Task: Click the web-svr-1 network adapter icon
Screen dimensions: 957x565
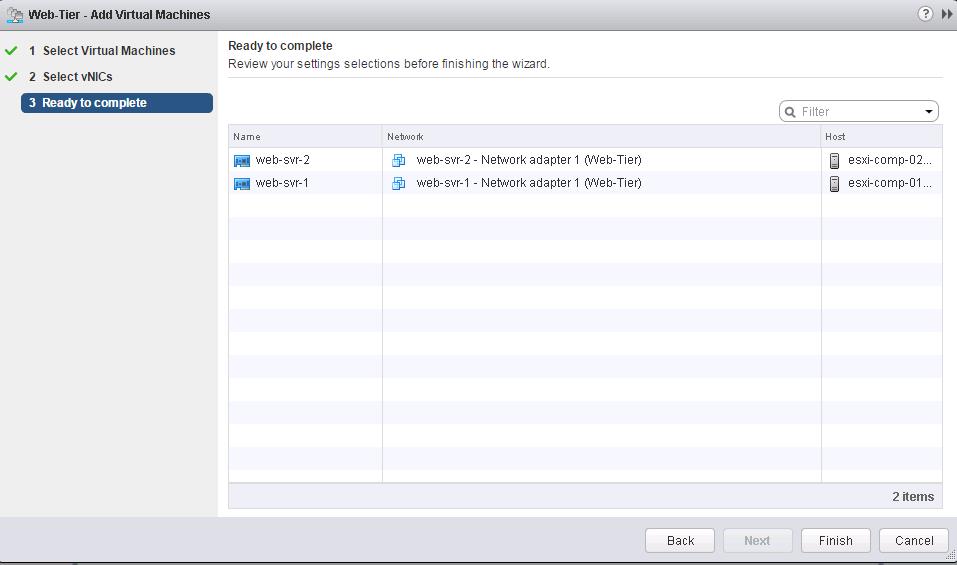Action: tap(399, 183)
